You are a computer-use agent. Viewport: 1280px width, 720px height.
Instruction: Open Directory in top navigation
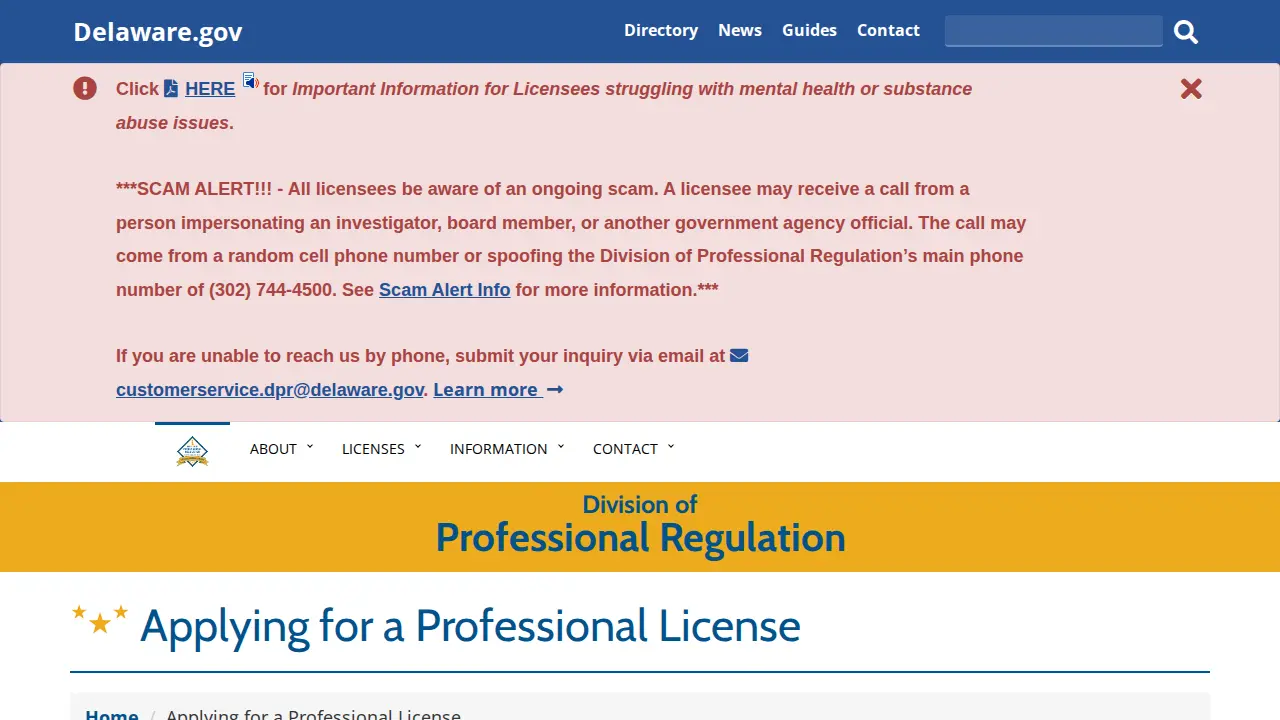click(661, 30)
